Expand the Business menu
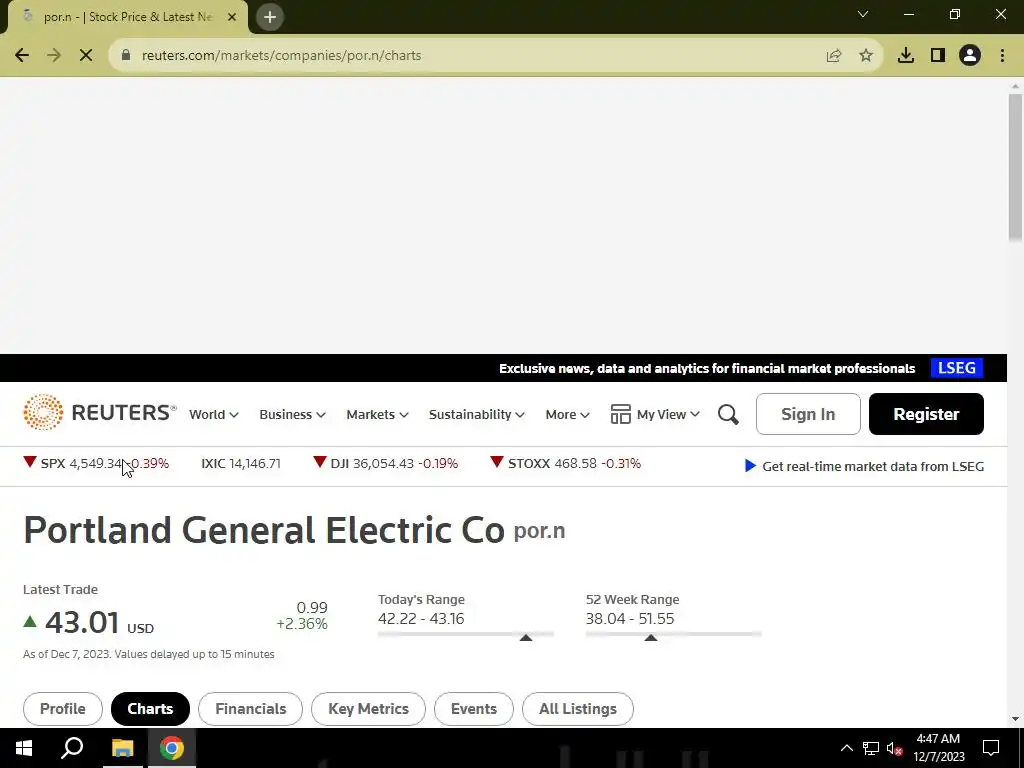 [292, 415]
